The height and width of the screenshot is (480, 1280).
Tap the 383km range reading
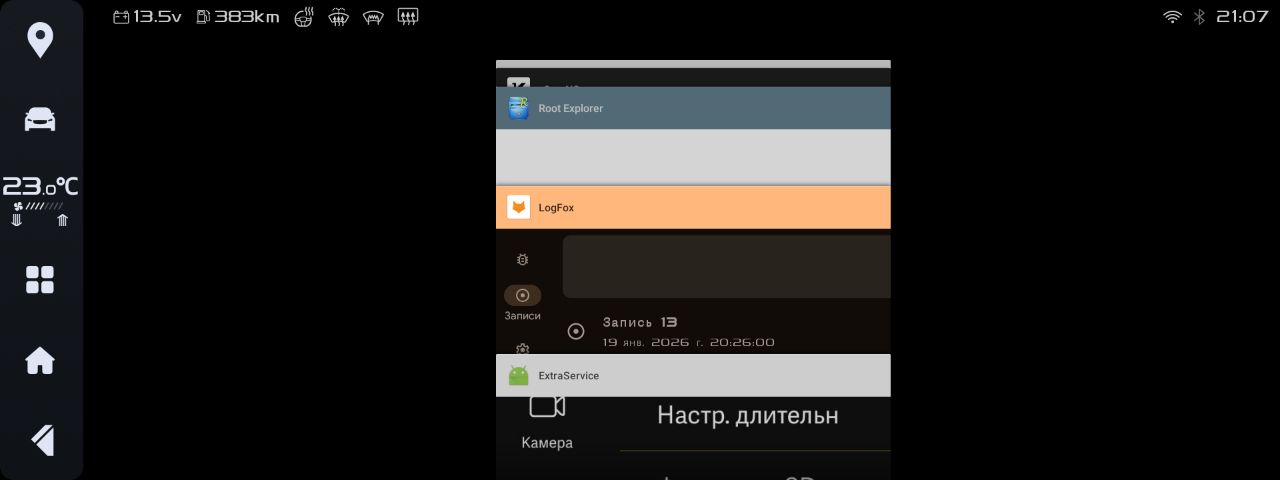click(247, 17)
